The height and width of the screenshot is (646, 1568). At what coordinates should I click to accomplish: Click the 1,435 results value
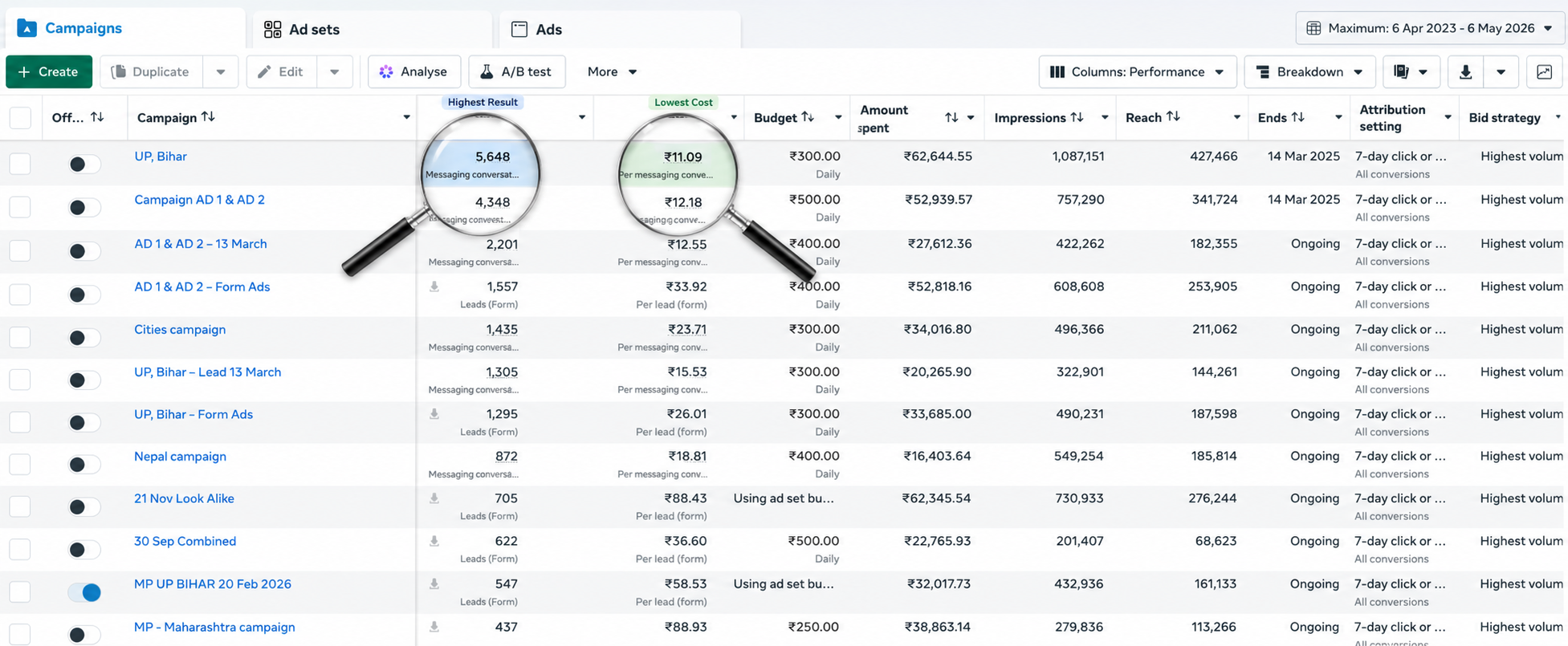502,329
